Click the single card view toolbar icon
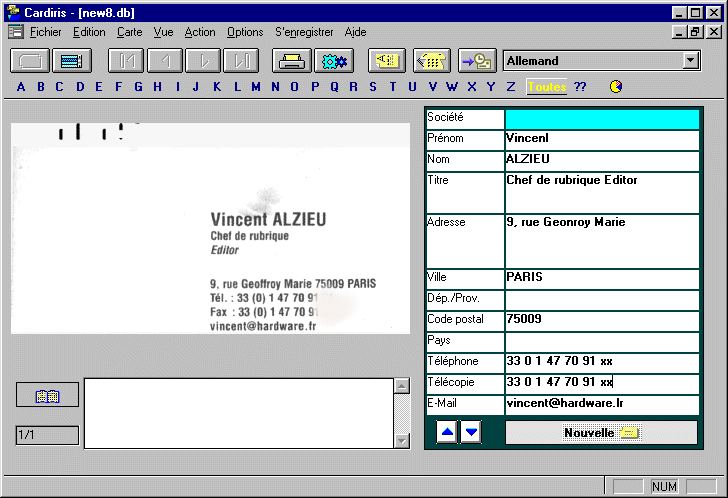The height and width of the screenshot is (498, 728). (30, 61)
